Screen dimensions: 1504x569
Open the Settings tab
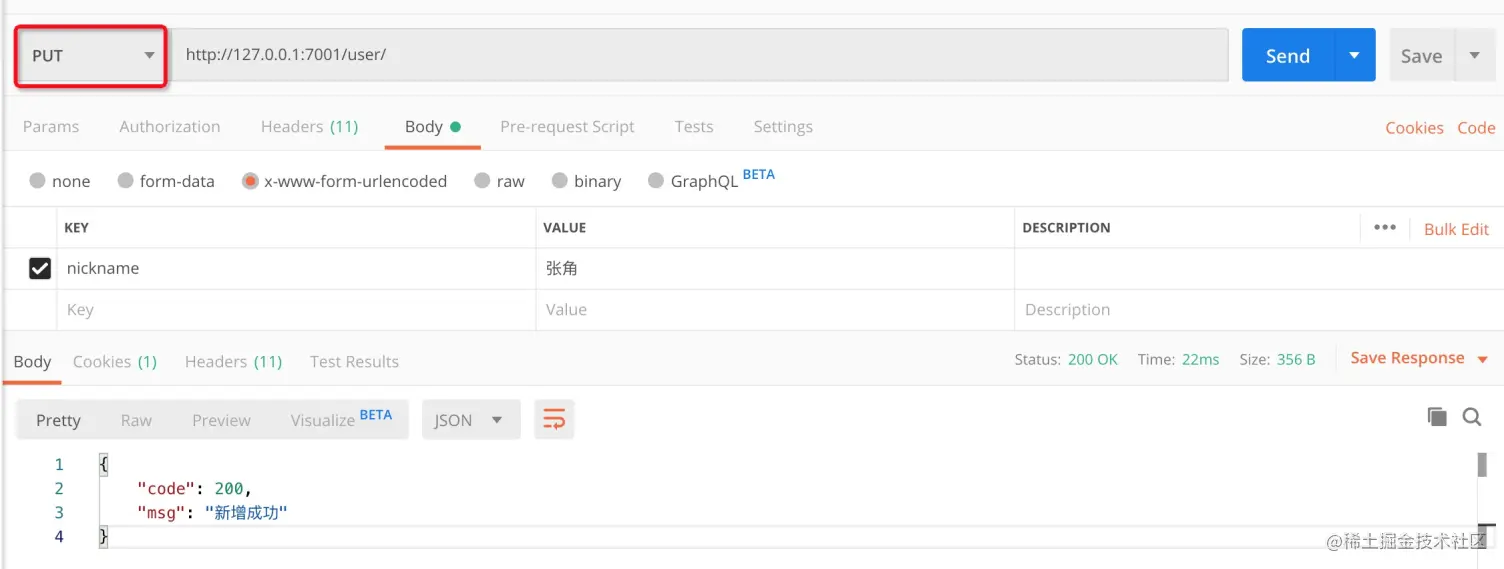click(x=783, y=126)
